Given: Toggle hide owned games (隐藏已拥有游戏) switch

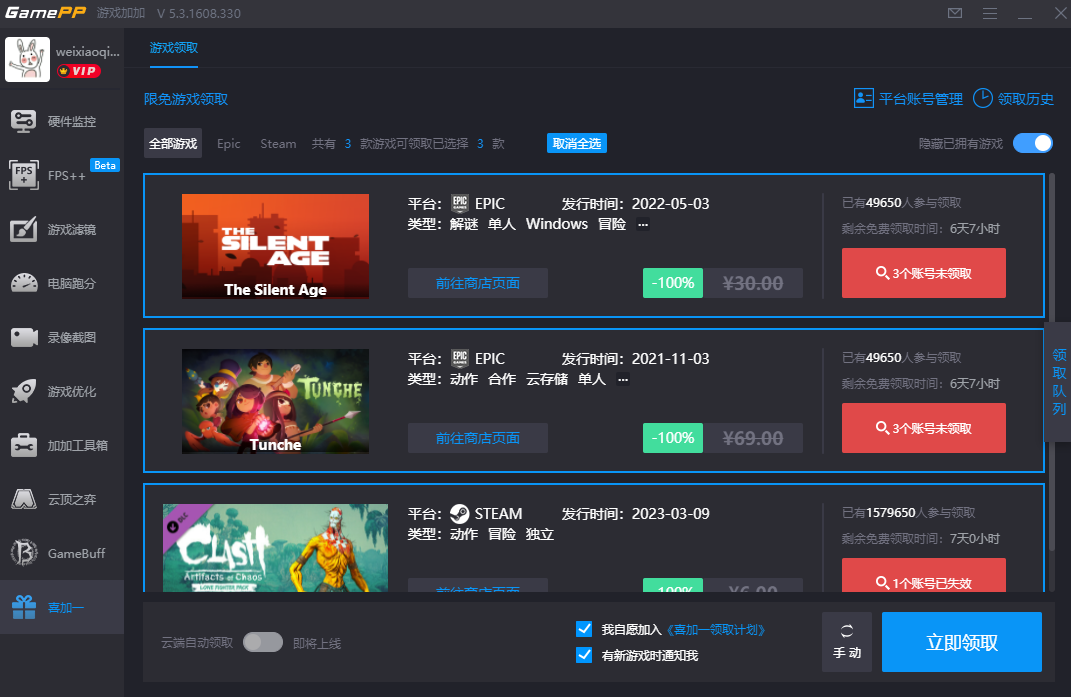Looking at the screenshot, I should coord(1032,143).
